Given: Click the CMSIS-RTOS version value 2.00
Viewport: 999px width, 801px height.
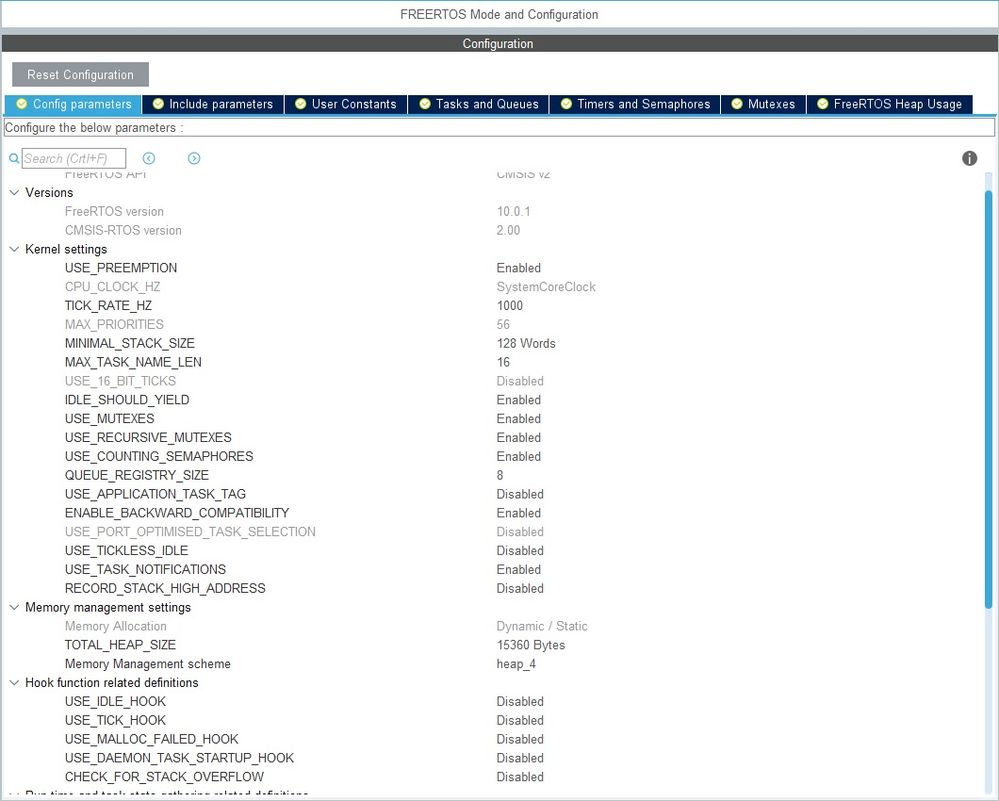Looking at the screenshot, I should tap(508, 230).
